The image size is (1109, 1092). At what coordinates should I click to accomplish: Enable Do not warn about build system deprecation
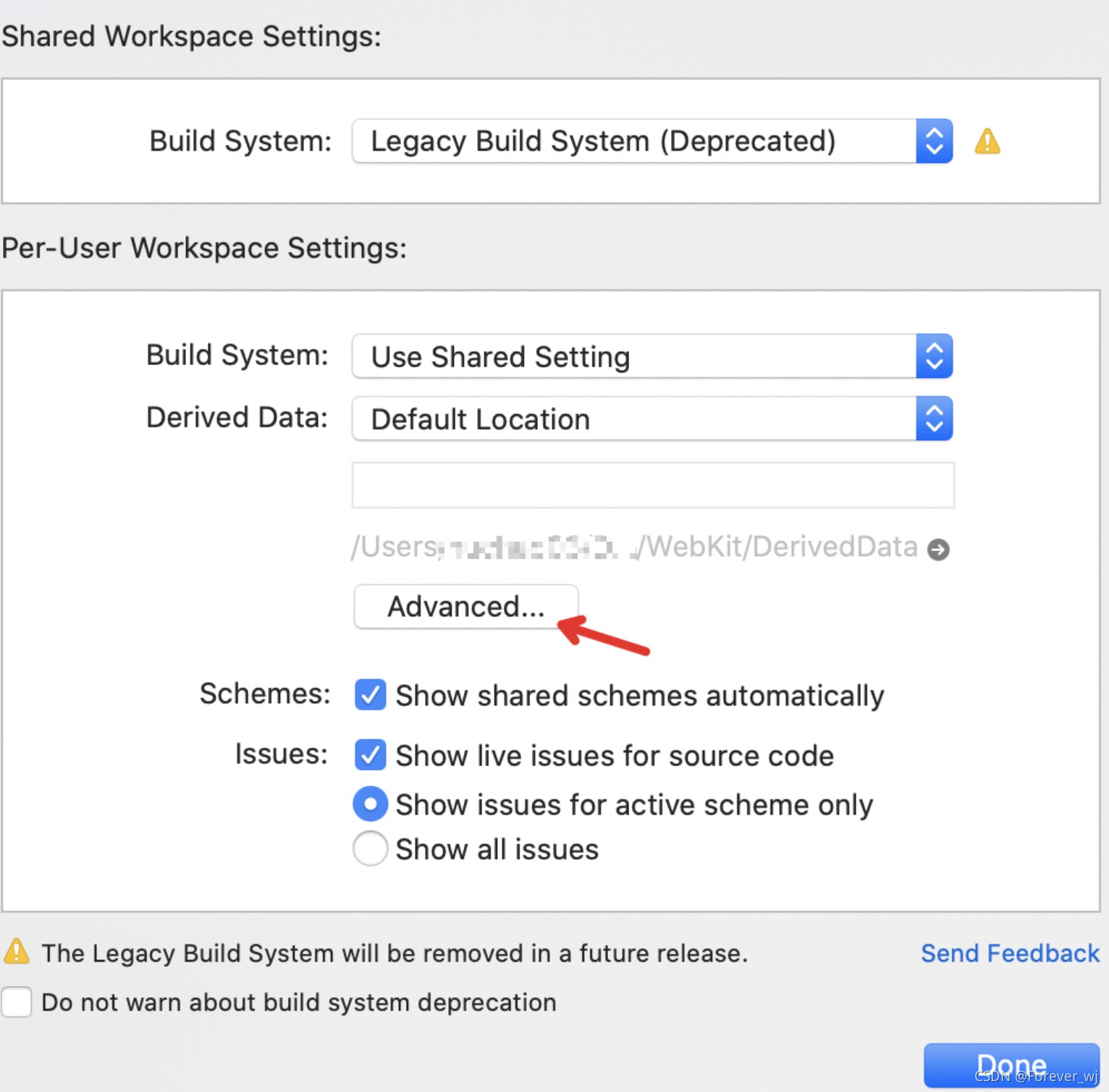(17, 1002)
